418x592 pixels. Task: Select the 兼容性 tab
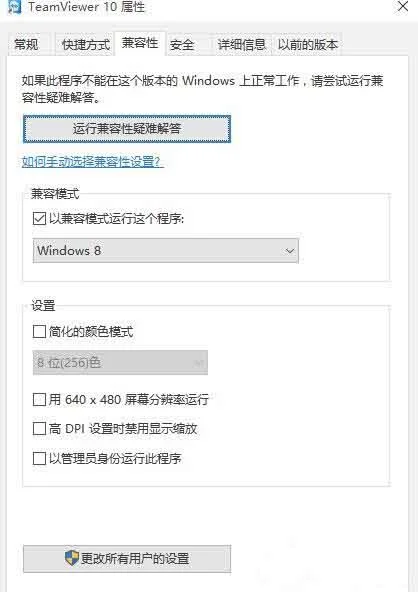pyautogui.click(x=140, y=43)
